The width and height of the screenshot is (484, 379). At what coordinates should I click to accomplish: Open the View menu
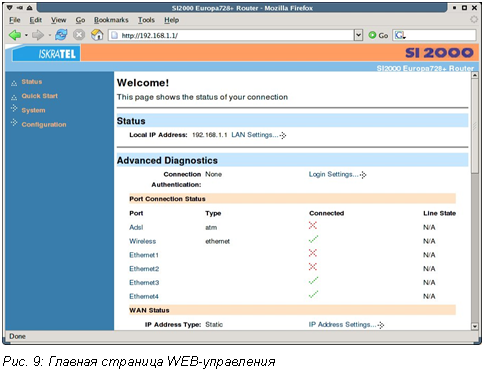pyautogui.click(x=58, y=20)
